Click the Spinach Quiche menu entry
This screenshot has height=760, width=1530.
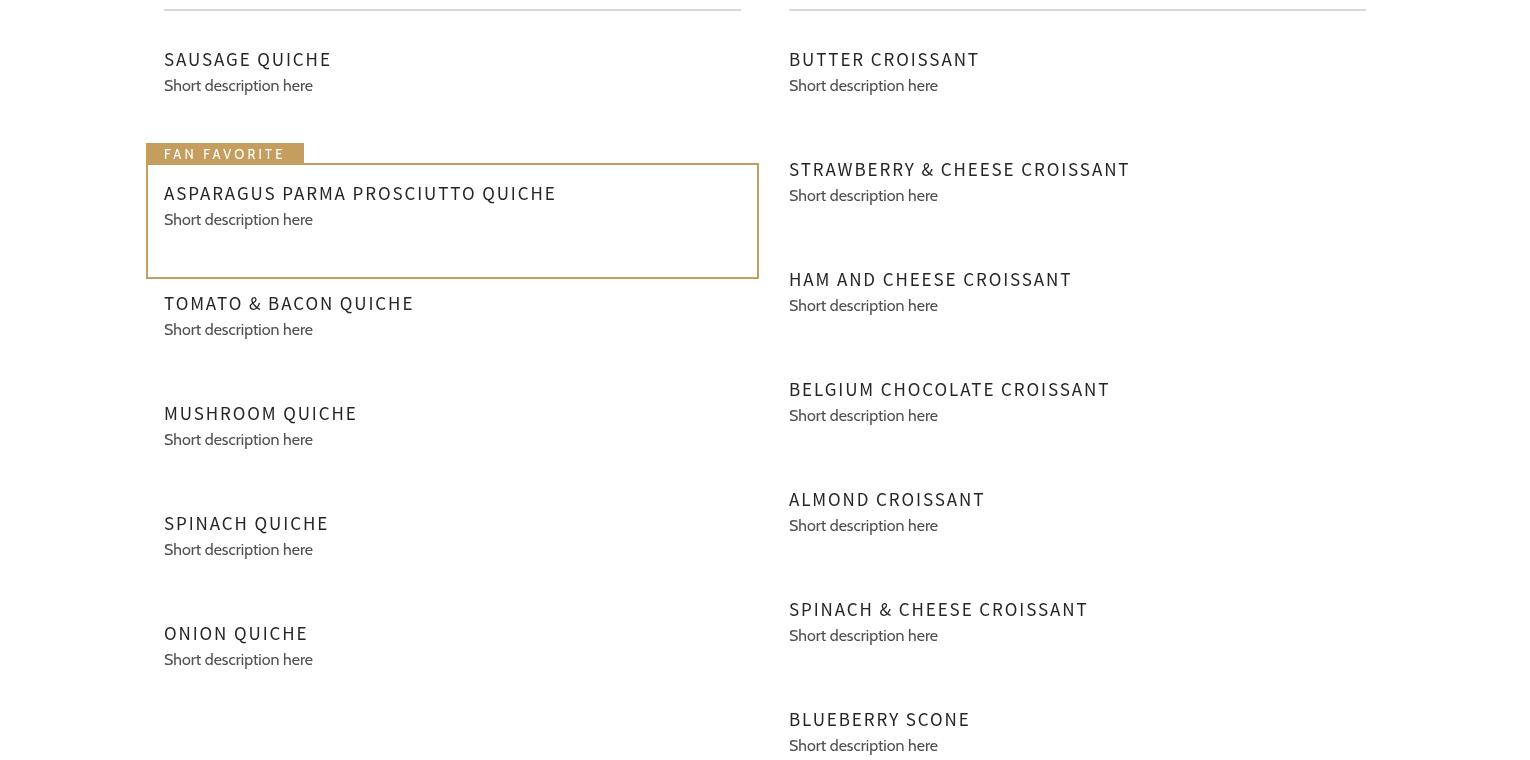[x=246, y=524]
